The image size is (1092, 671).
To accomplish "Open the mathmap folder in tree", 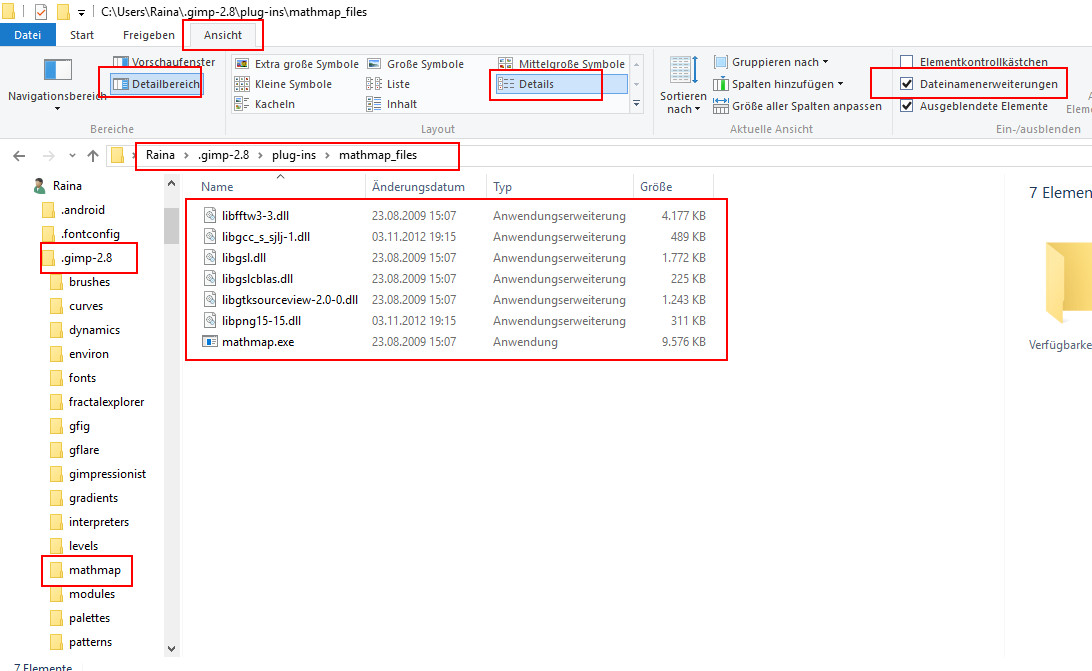I will click(94, 570).
